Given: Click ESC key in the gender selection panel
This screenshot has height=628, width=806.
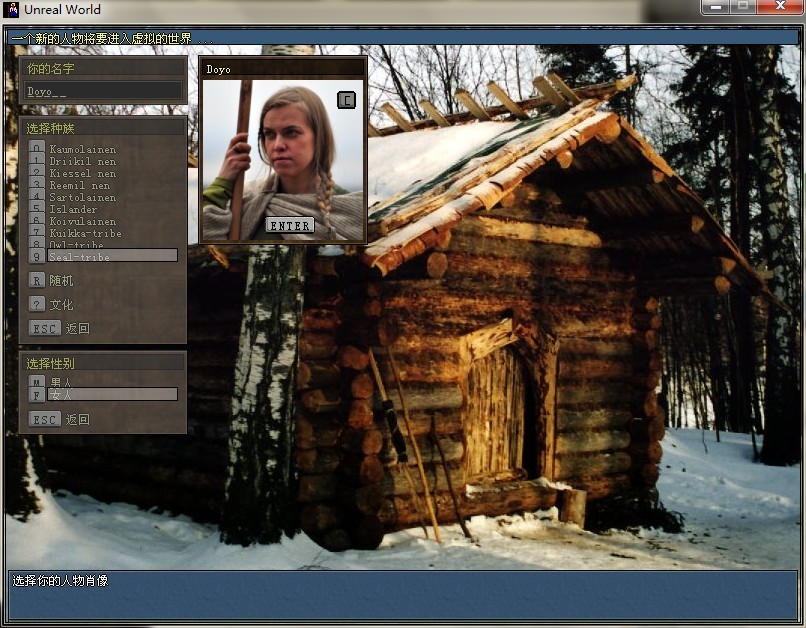Looking at the screenshot, I should [x=45, y=419].
